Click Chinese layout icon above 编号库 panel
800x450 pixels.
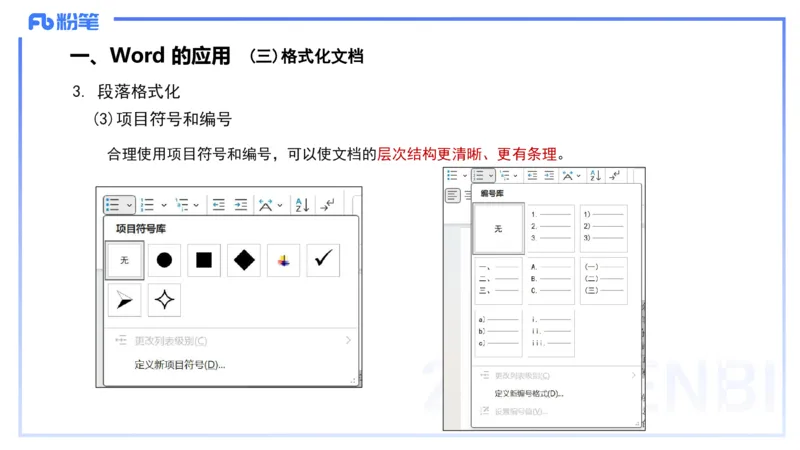pyautogui.click(x=567, y=176)
